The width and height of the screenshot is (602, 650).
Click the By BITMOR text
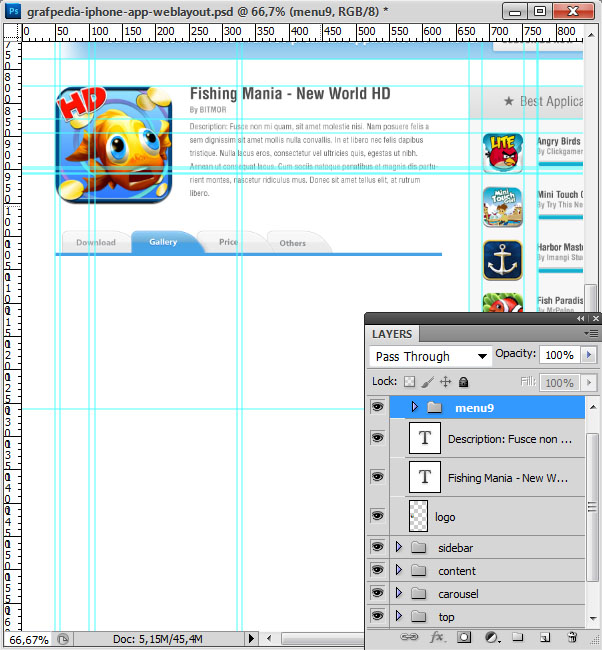208,110
